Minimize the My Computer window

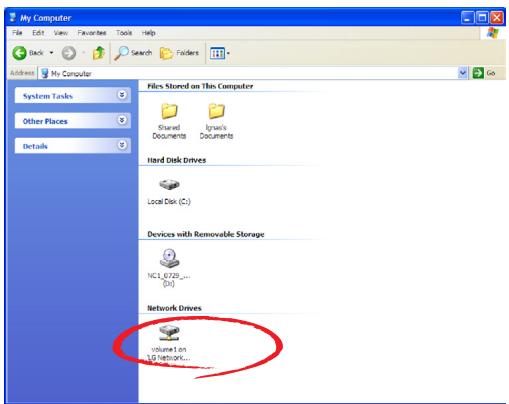point(467,17)
